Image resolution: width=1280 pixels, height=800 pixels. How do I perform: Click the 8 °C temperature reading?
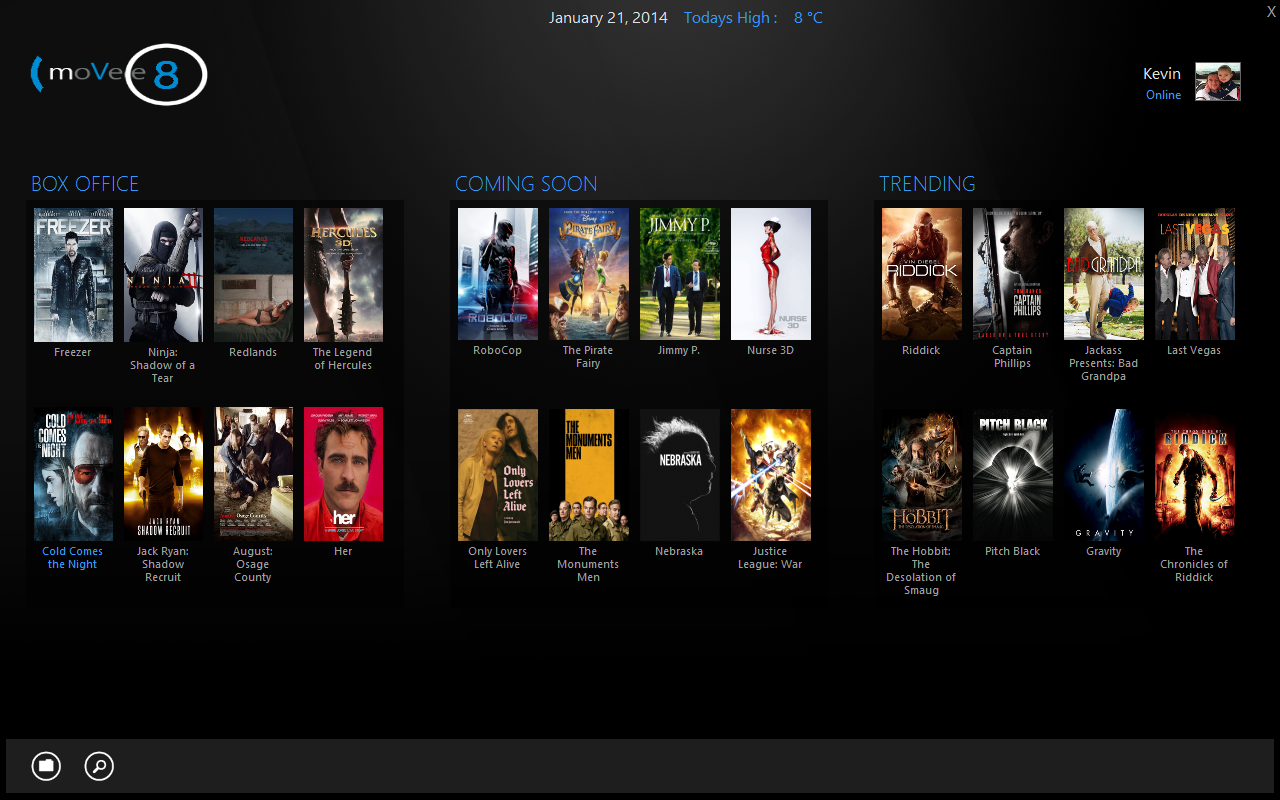pos(808,18)
